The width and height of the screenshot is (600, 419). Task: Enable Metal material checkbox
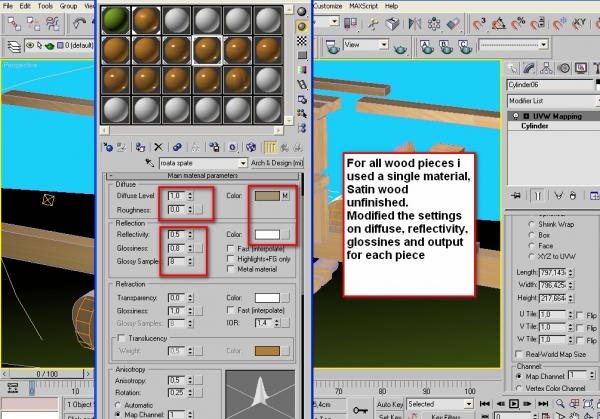pos(231,269)
